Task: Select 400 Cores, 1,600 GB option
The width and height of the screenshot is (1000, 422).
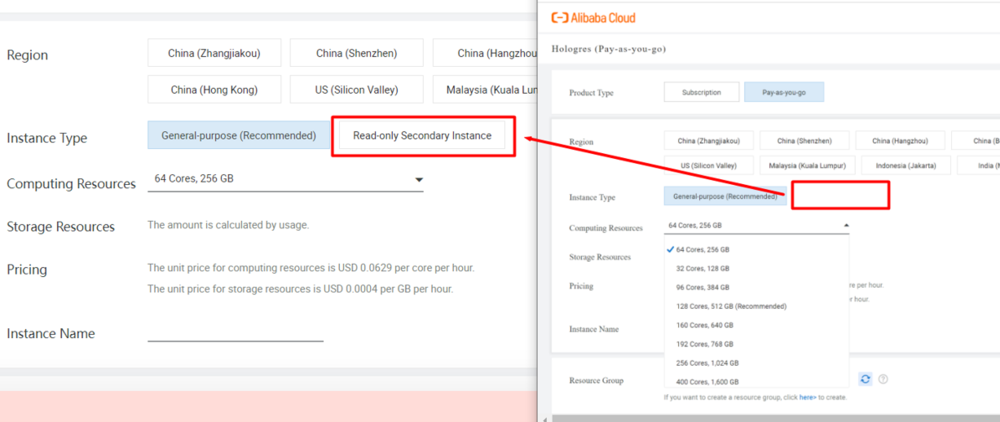Action: pyautogui.click(x=756, y=381)
